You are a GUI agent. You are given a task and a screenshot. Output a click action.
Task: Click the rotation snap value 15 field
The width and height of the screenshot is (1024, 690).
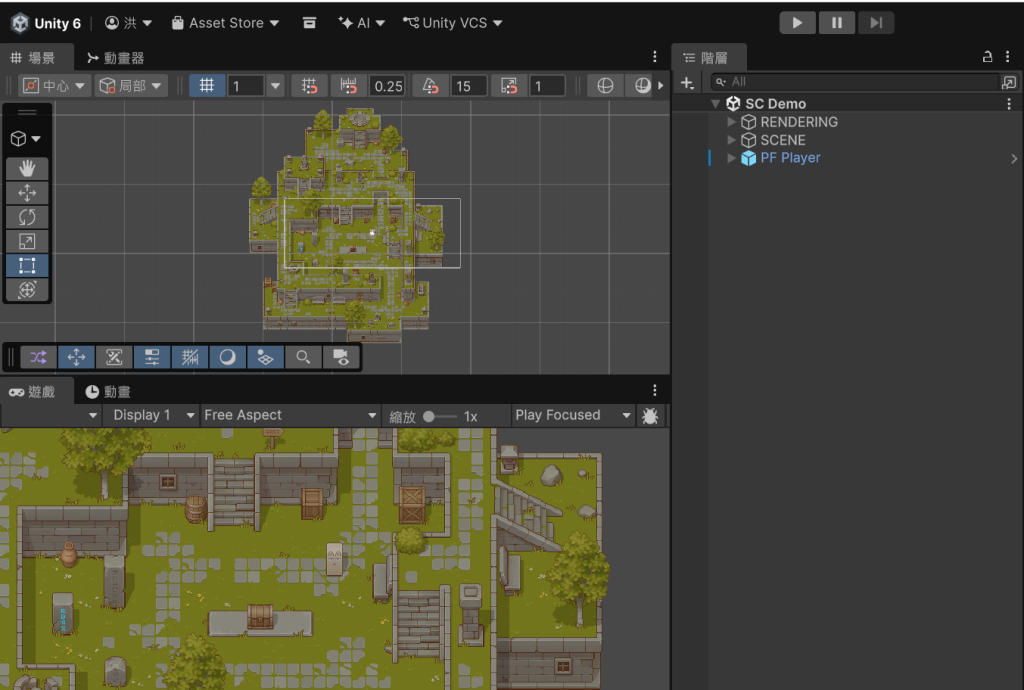(468, 86)
